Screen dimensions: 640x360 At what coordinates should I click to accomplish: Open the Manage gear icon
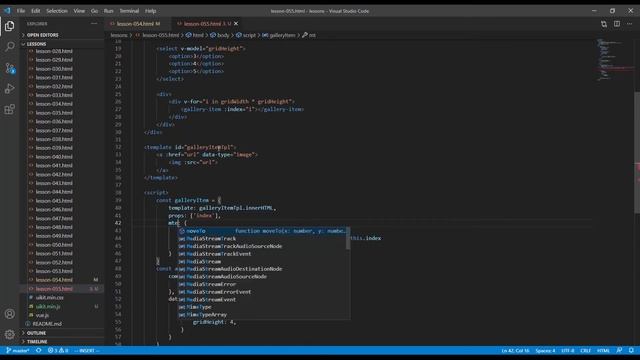[x=9, y=334]
